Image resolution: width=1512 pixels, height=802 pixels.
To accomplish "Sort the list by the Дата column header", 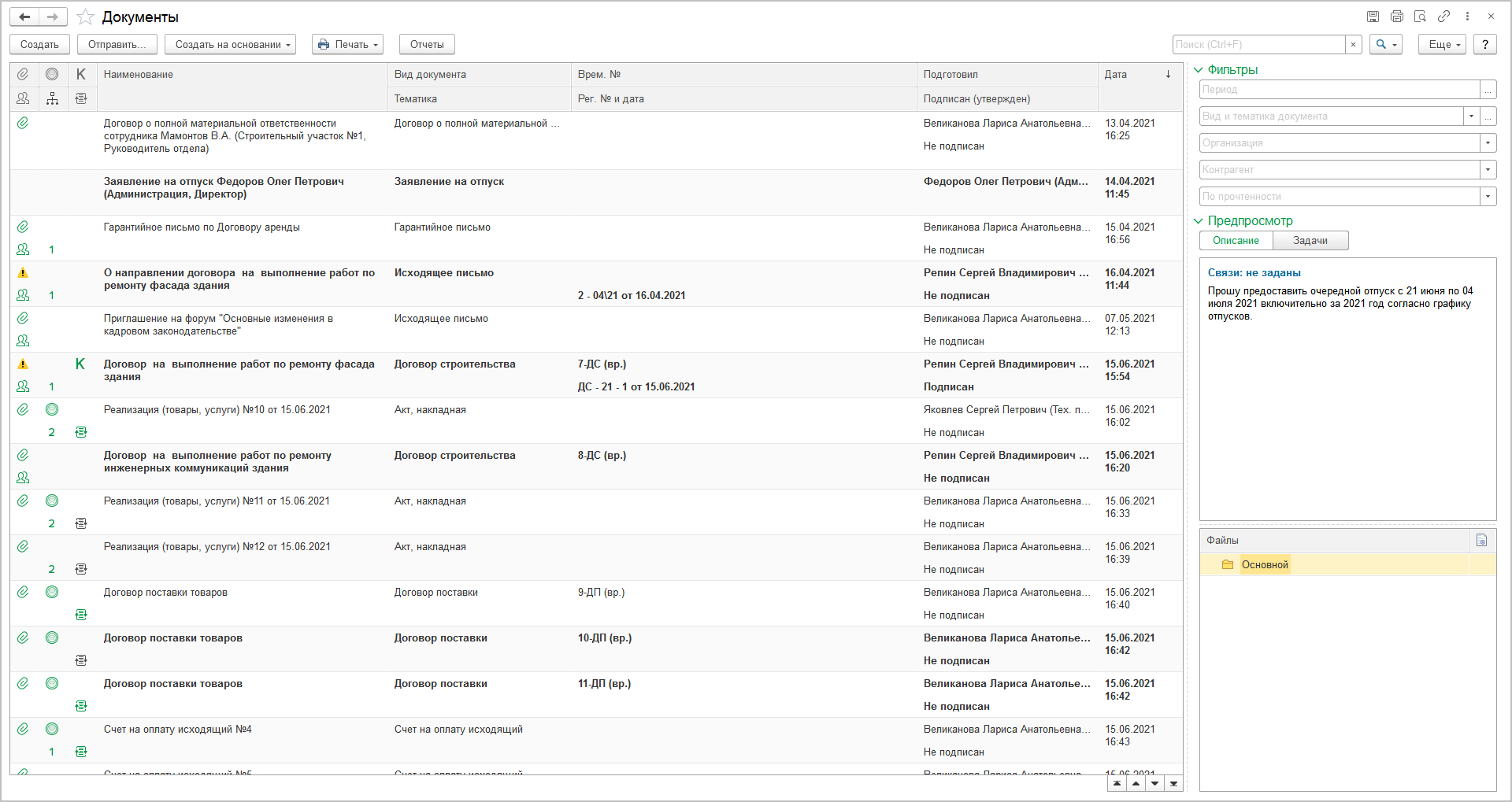I will pos(1134,75).
